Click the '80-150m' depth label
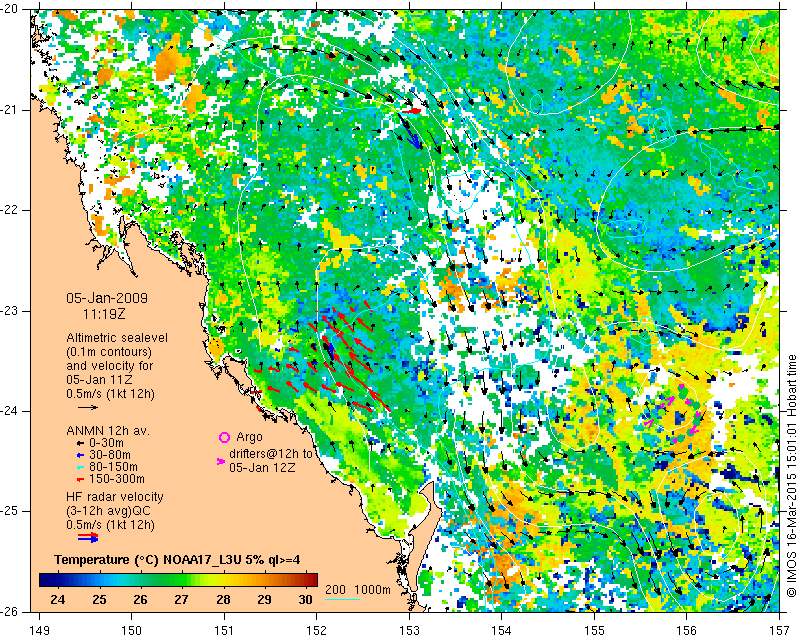The width and height of the screenshot is (800, 640). point(113,467)
